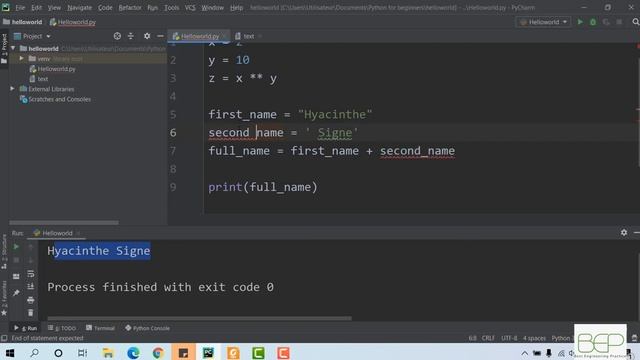
Task: Open Project panel settings gear
Action: [x=147, y=36]
